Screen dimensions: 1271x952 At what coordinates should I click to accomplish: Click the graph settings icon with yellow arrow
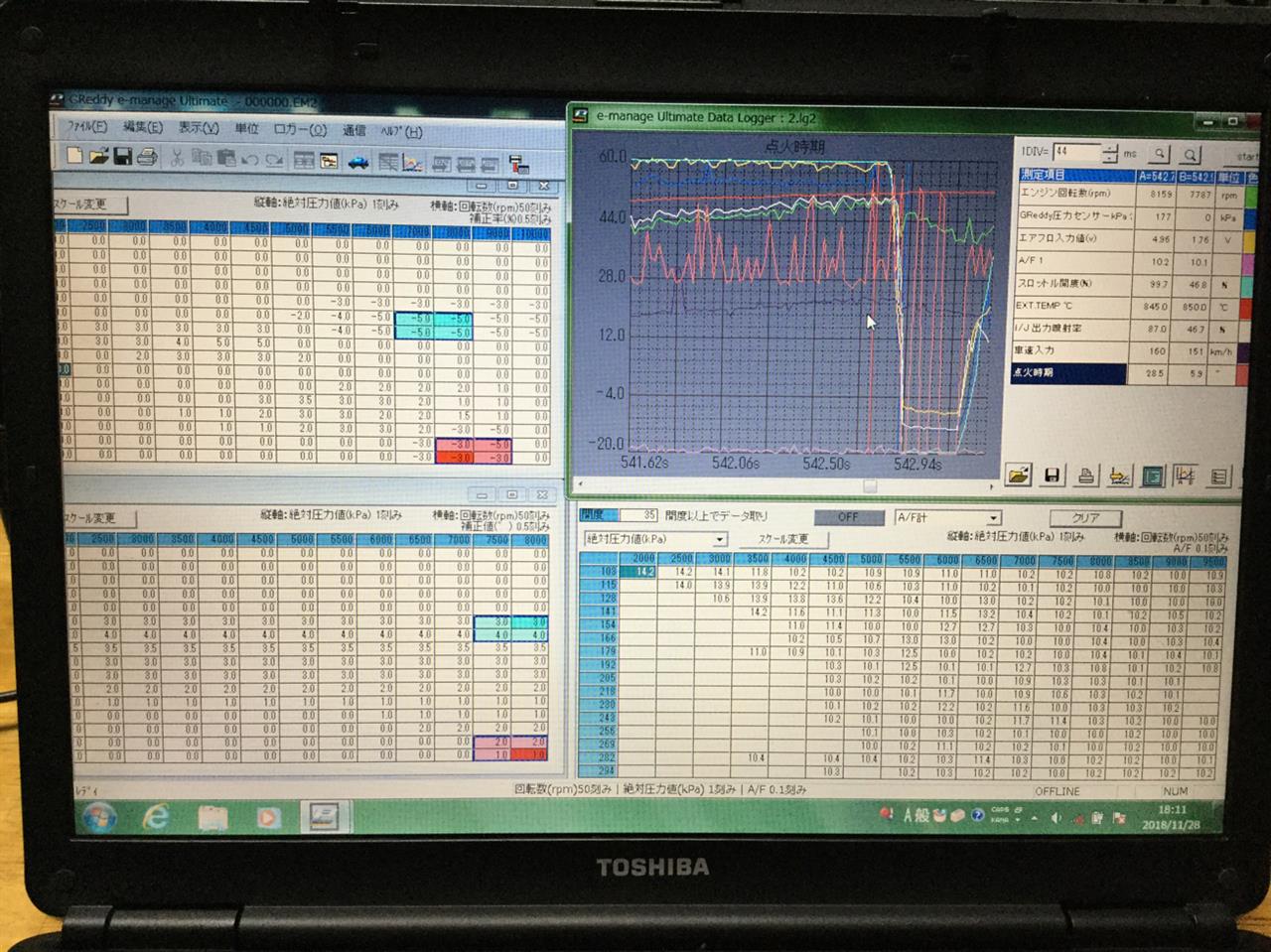(x=1119, y=476)
